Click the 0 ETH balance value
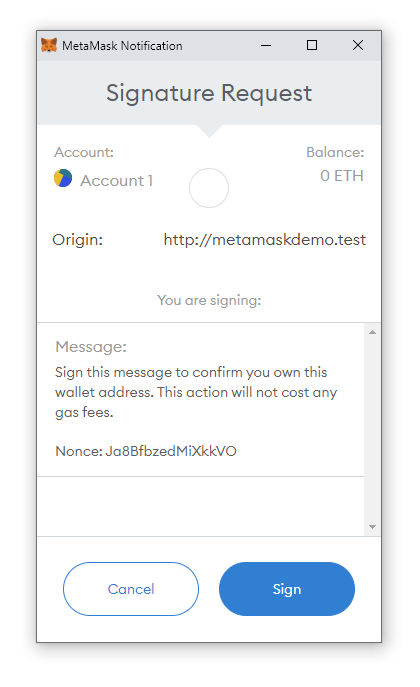Image resolution: width=420 pixels, height=687 pixels. tap(342, 176)
